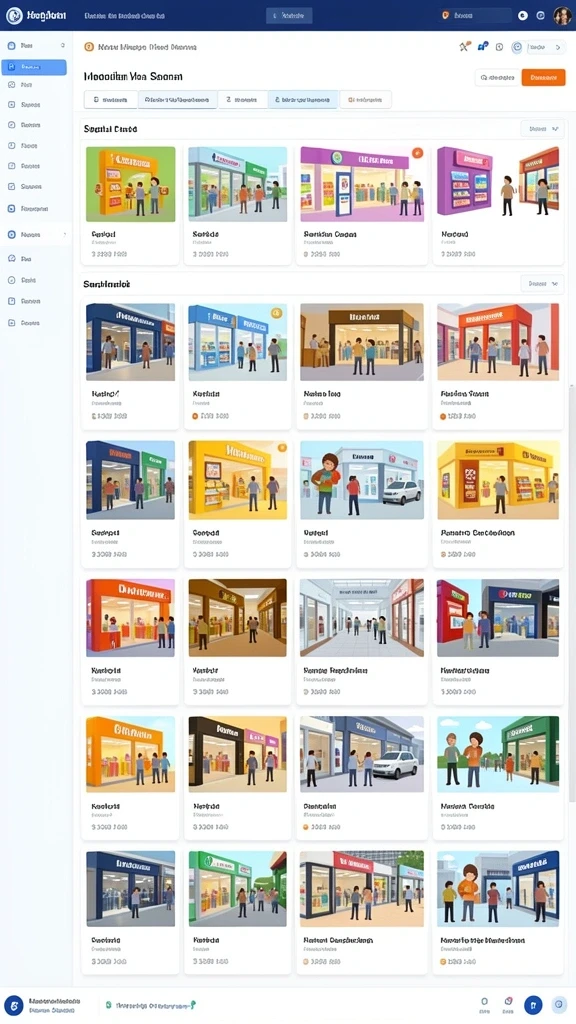This screenshot has height=1024, width=576.
Task: Open the dropdown at the right of the first section header
Action: [x=543, y=129]
